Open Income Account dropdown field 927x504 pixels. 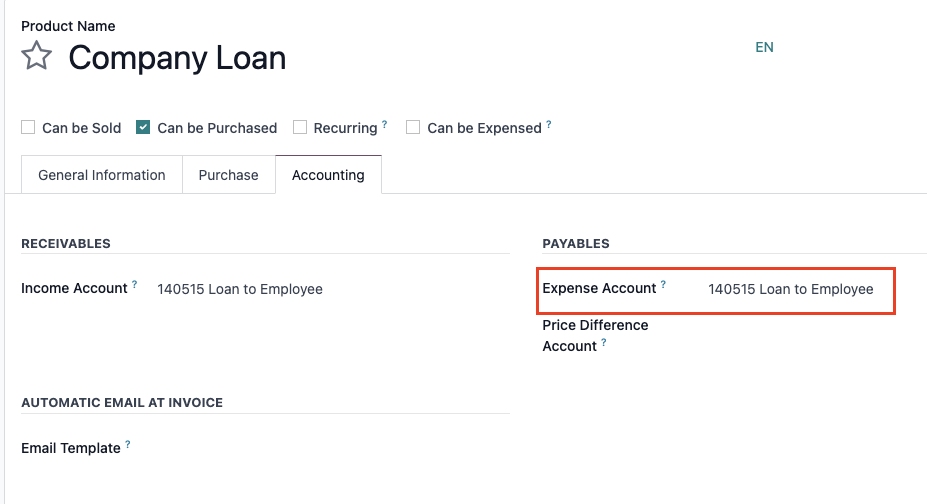[x=333, y=289]
